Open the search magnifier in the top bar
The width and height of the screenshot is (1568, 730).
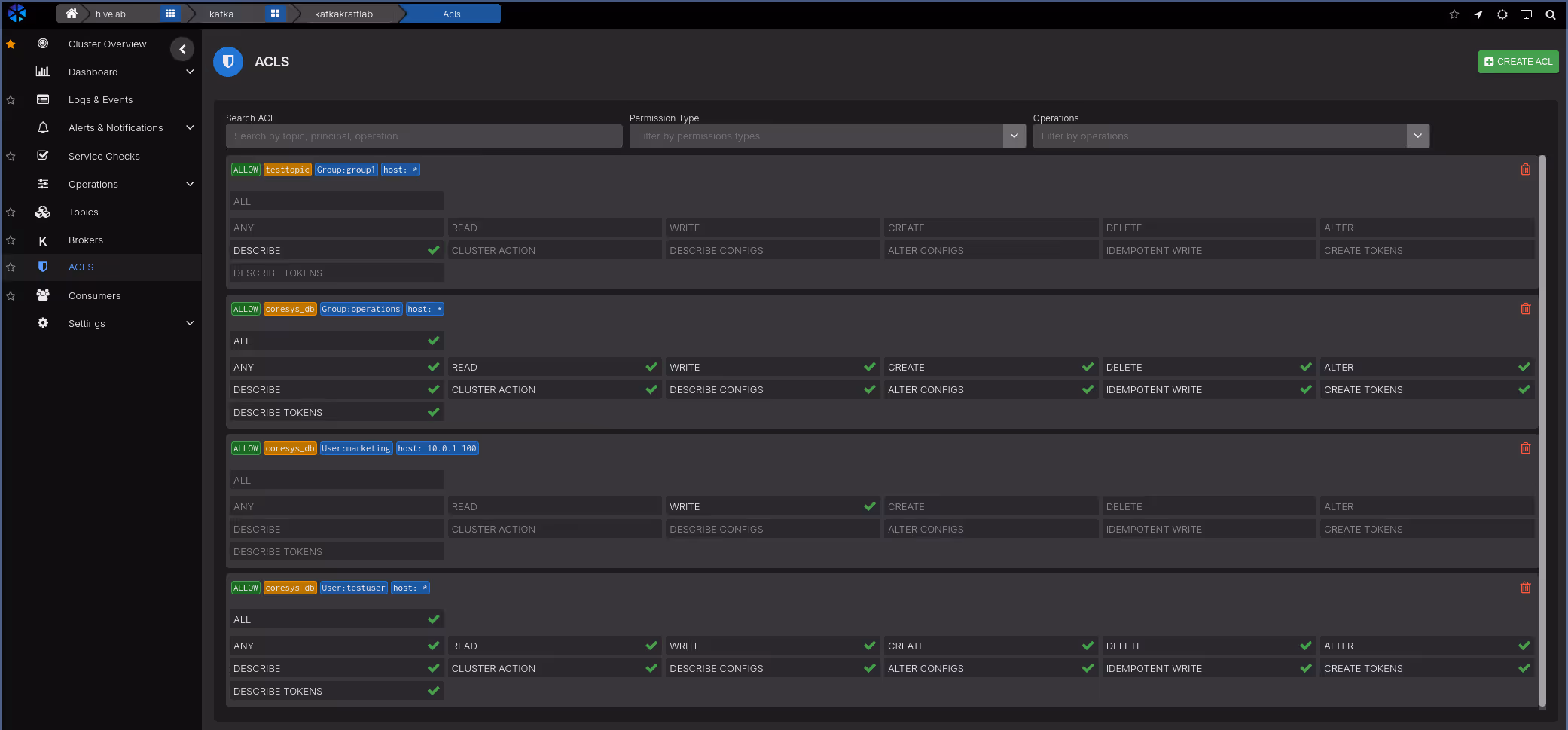tap(1550, 14)
